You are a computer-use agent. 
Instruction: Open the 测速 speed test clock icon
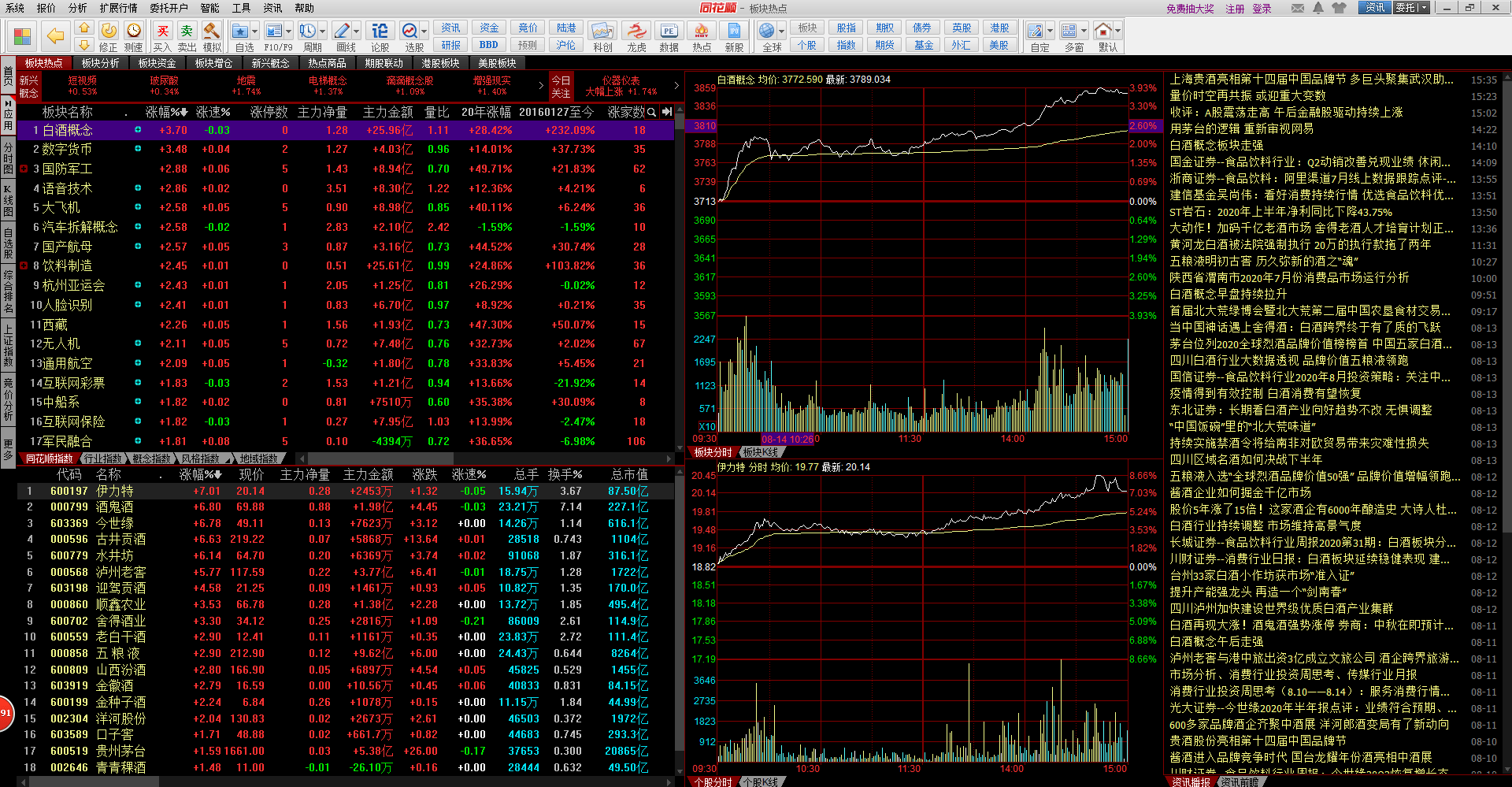134,37
